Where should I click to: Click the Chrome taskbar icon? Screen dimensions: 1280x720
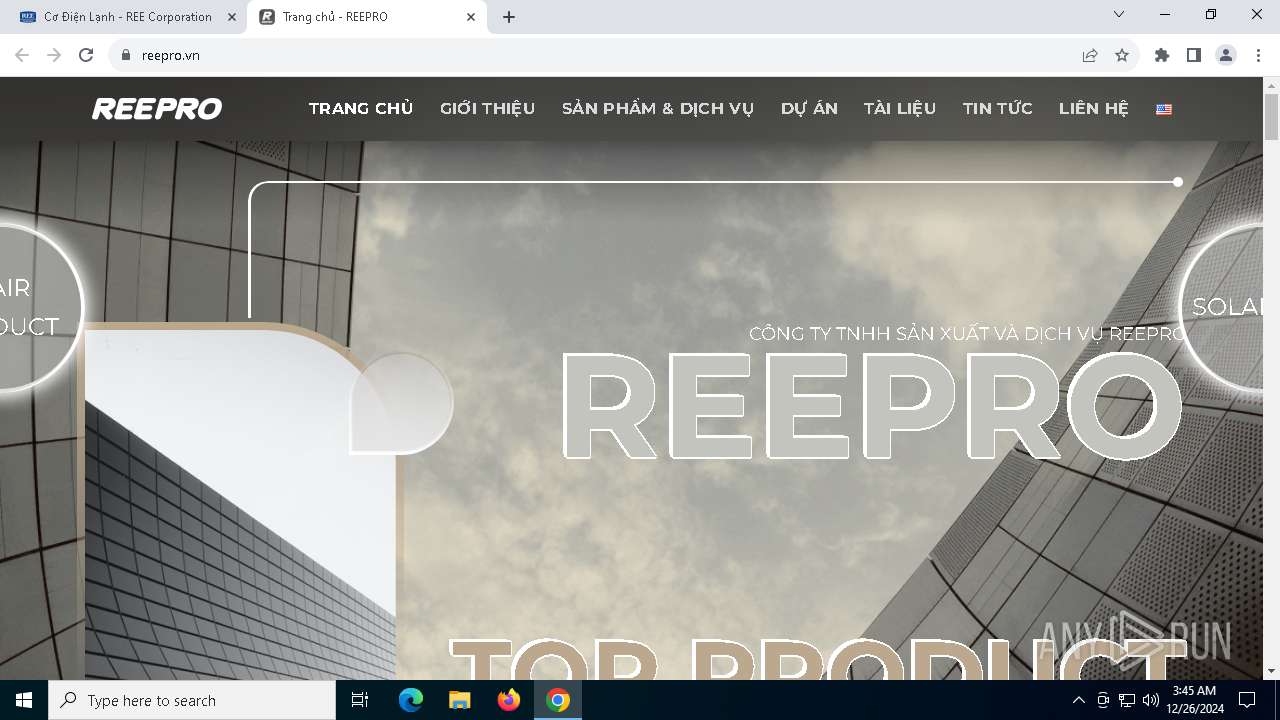coord(558,700)
